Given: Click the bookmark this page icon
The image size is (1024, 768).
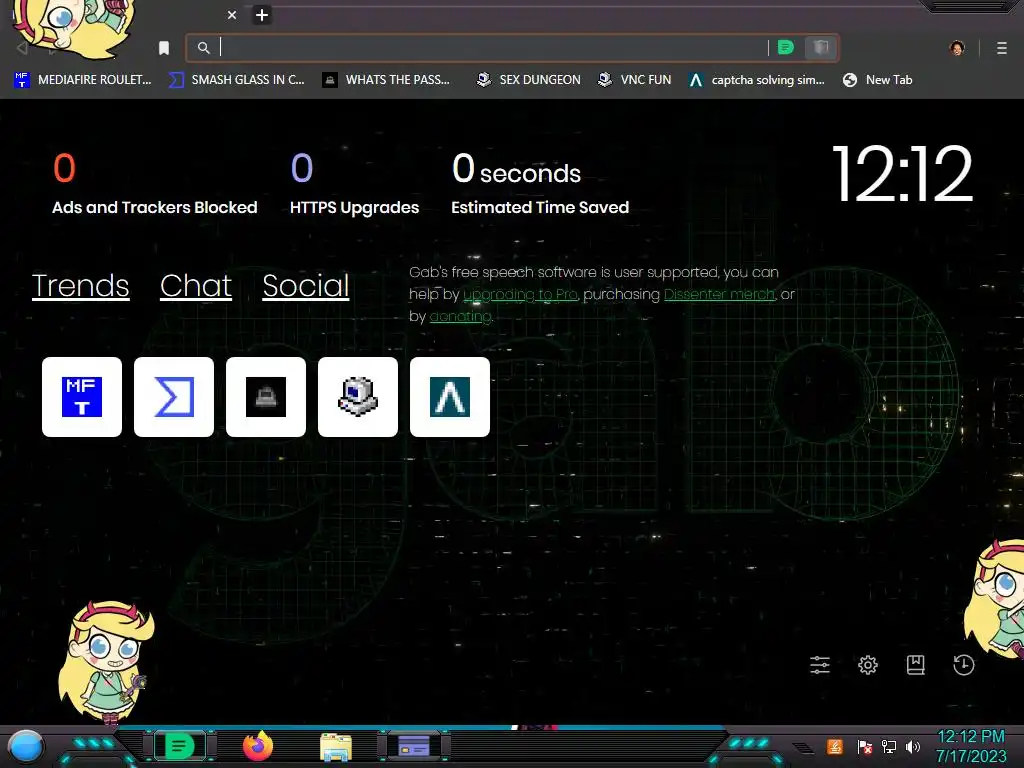Looking at the screenshot, I should (164, 48).
